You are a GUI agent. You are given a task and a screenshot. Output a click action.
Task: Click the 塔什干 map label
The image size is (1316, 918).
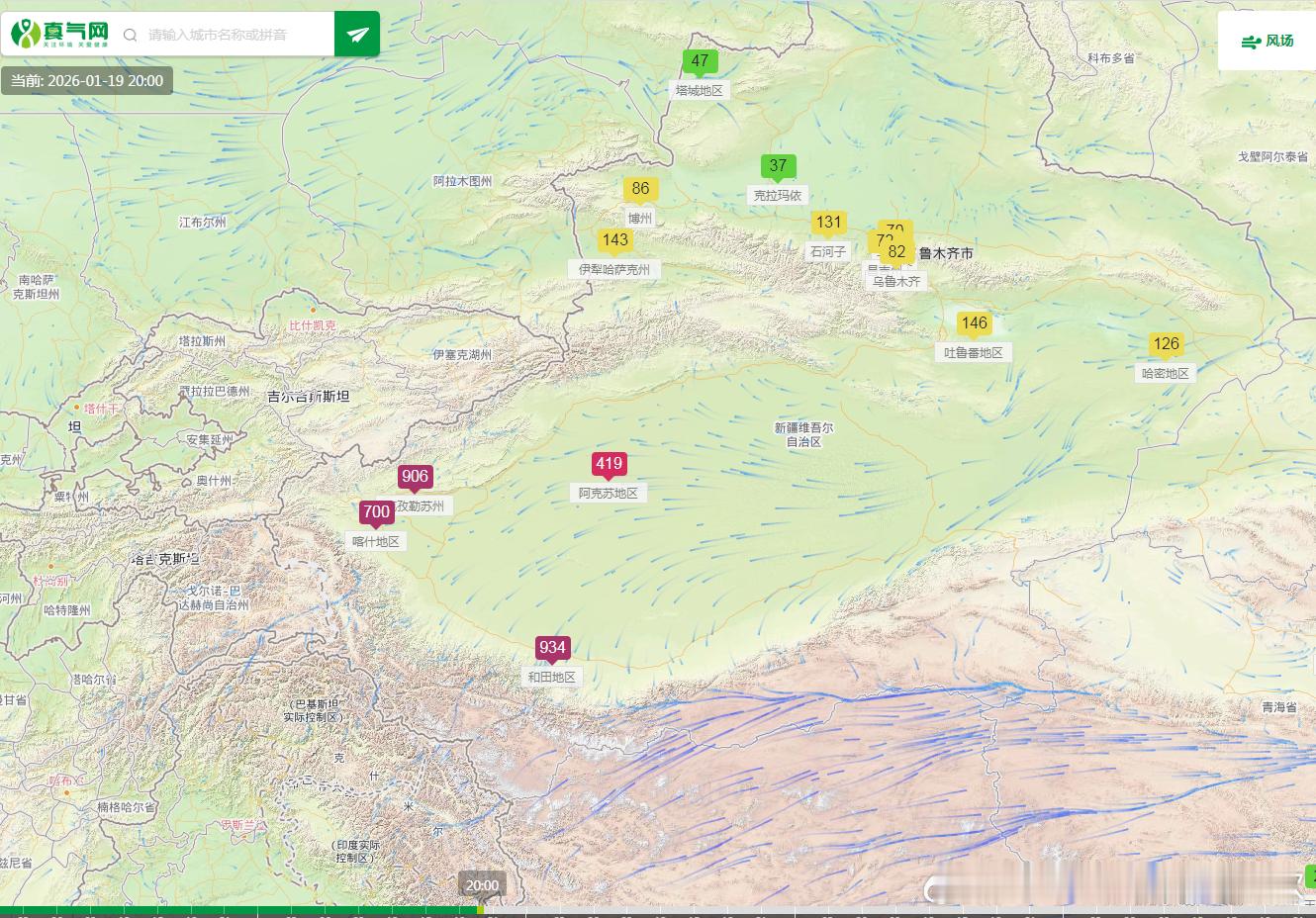pos(101,409)
